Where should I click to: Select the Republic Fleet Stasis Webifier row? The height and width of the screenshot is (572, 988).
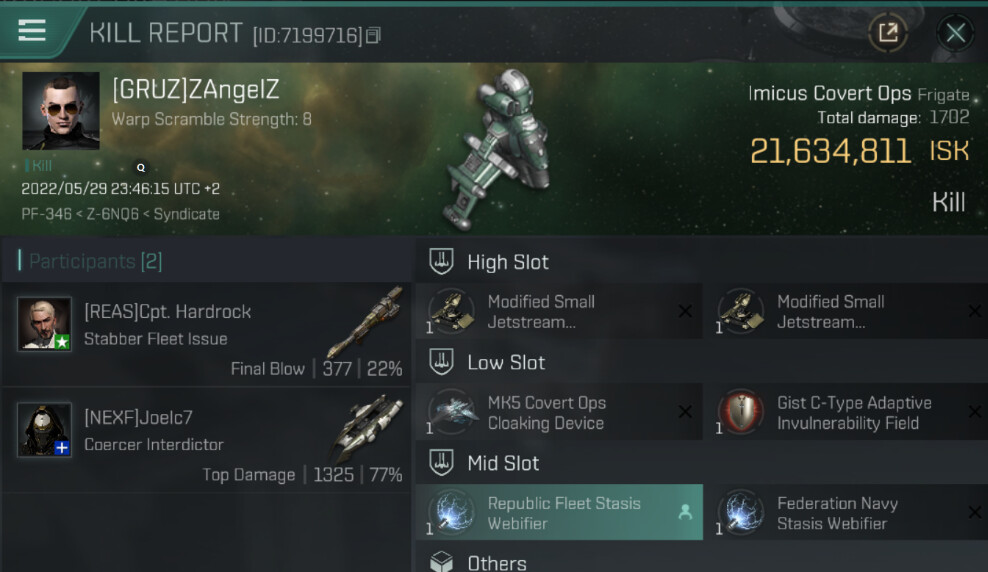tap(558, 512)
